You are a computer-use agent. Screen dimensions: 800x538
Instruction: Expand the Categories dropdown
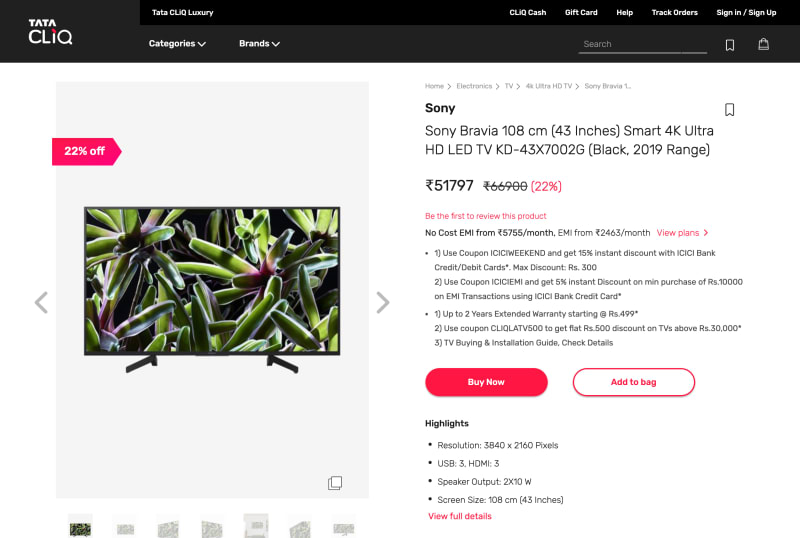tap(177, 44)
